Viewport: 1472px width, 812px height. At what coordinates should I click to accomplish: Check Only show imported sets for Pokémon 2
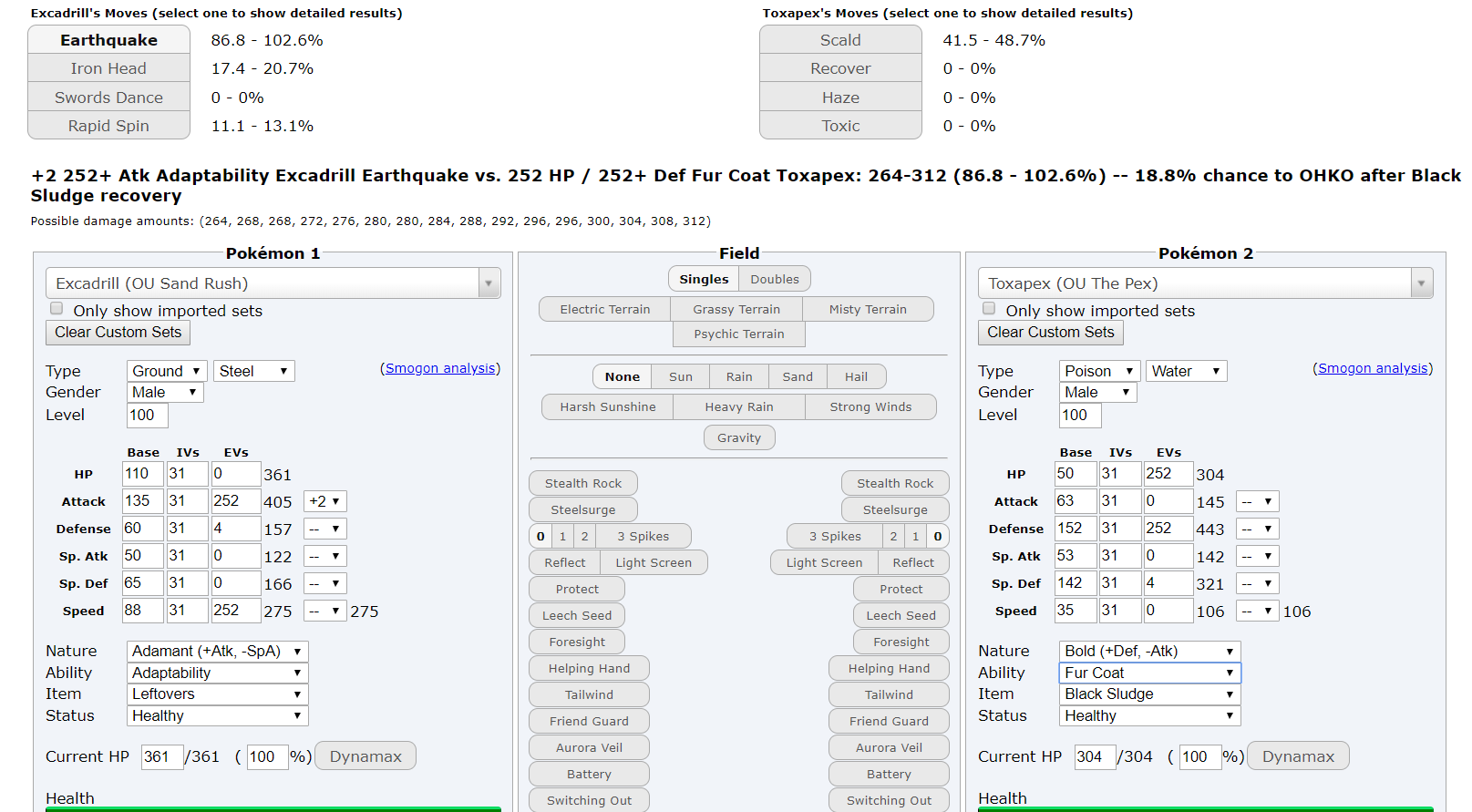pyautogui.click(x=989, y=309)
